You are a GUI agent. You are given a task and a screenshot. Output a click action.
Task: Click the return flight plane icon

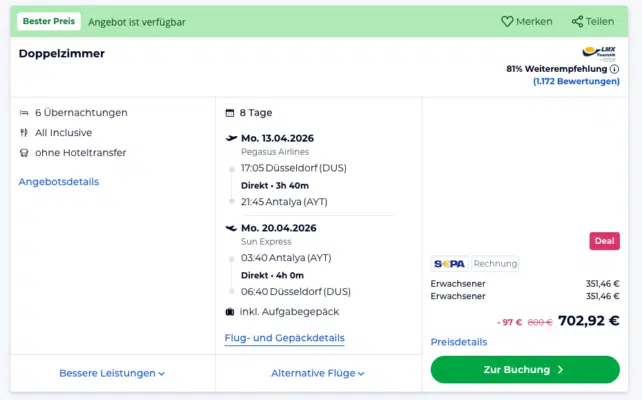click(x=231, y=228)
